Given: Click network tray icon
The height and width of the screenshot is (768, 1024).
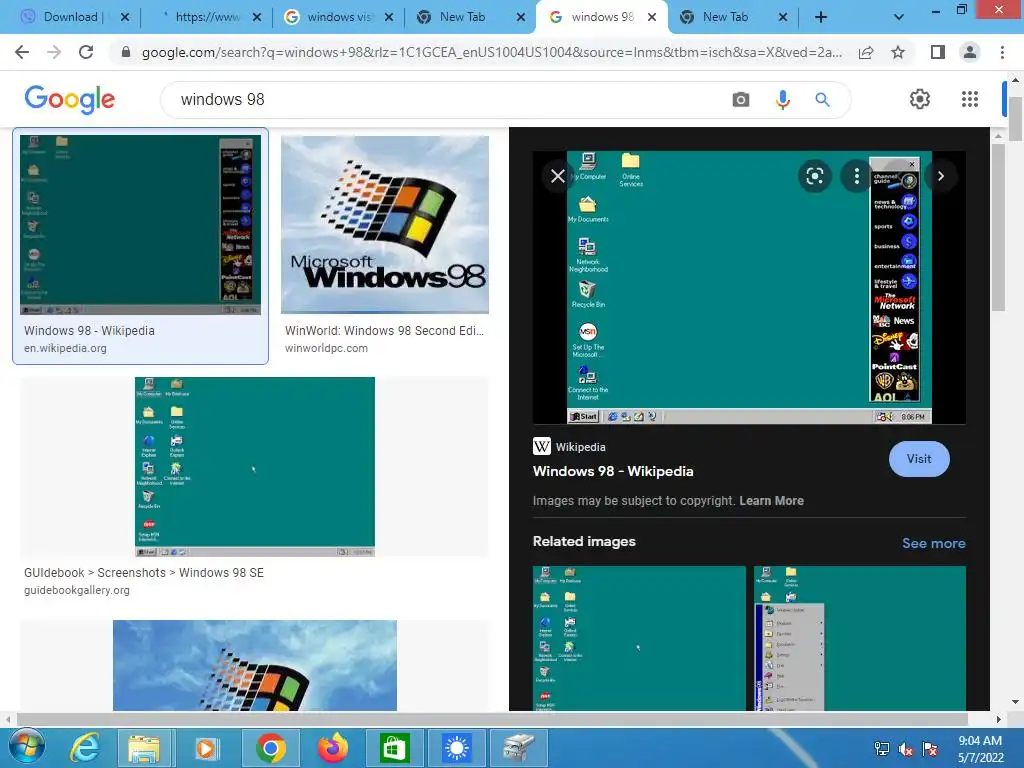Looking at the screenshot, I should 882,749.
